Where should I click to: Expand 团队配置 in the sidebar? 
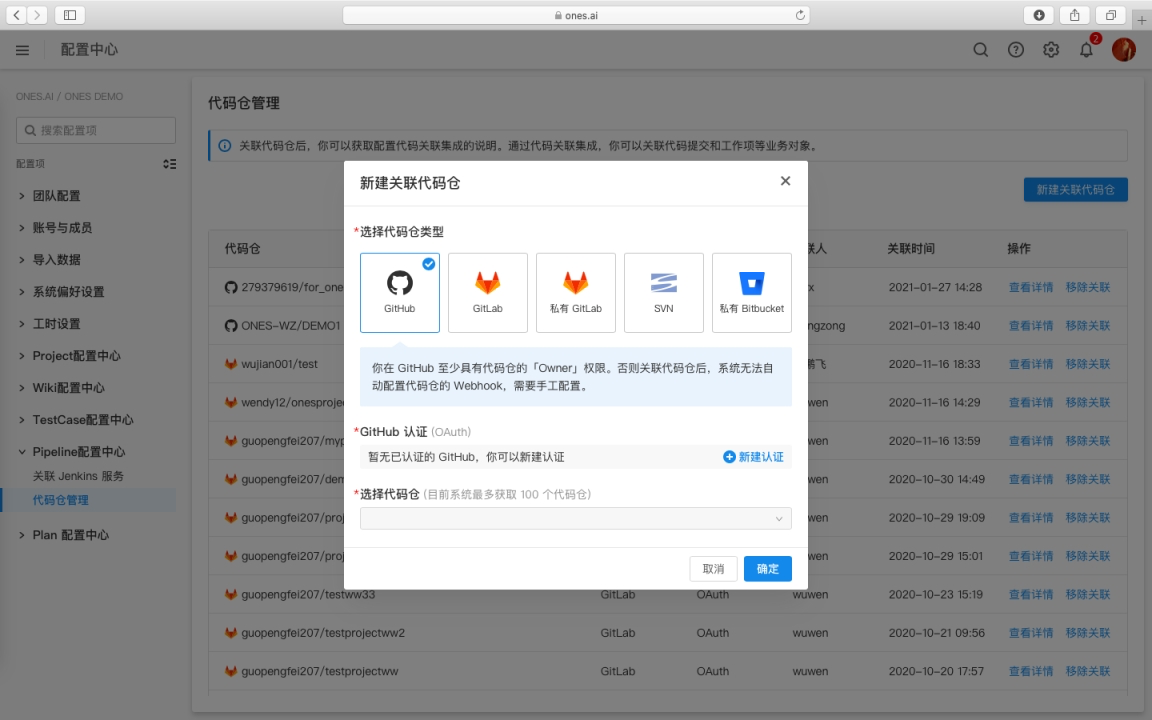pyautogui.click(x=56, y=196)
